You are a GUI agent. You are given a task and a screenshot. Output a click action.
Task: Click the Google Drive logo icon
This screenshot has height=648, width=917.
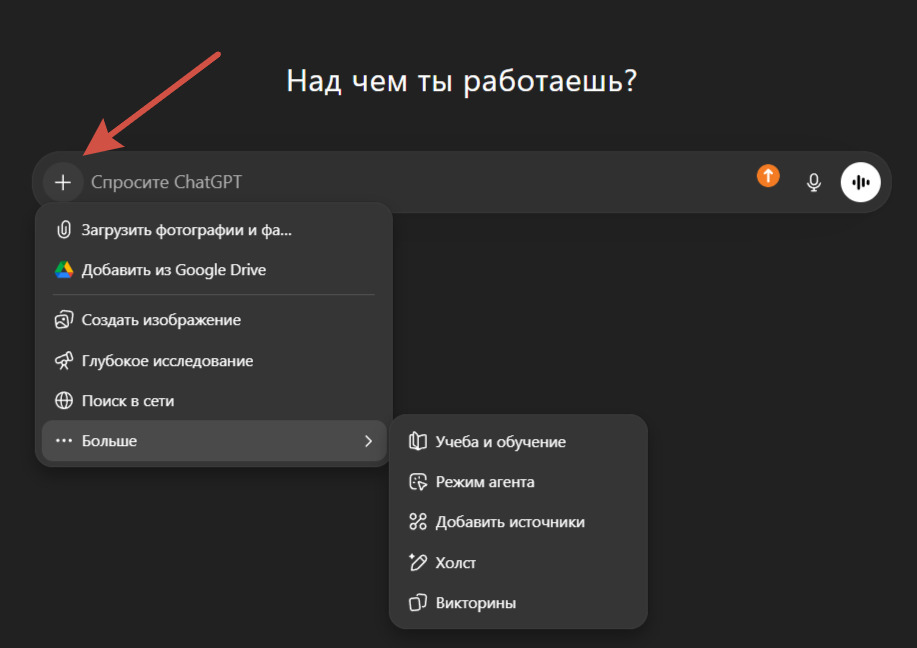[64, 270]
